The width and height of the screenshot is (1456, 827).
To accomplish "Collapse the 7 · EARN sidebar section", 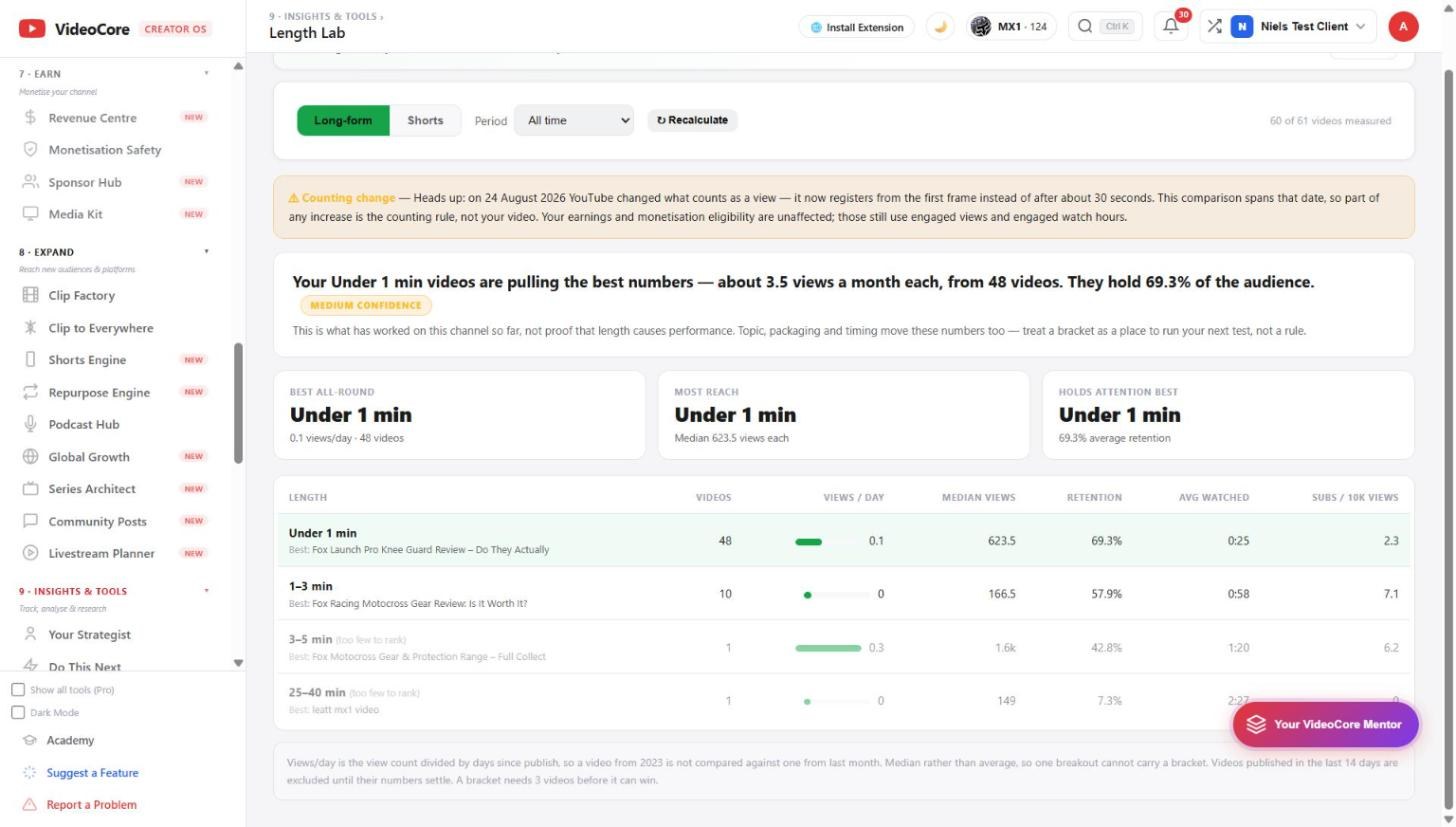I will [x=207, y=73].
